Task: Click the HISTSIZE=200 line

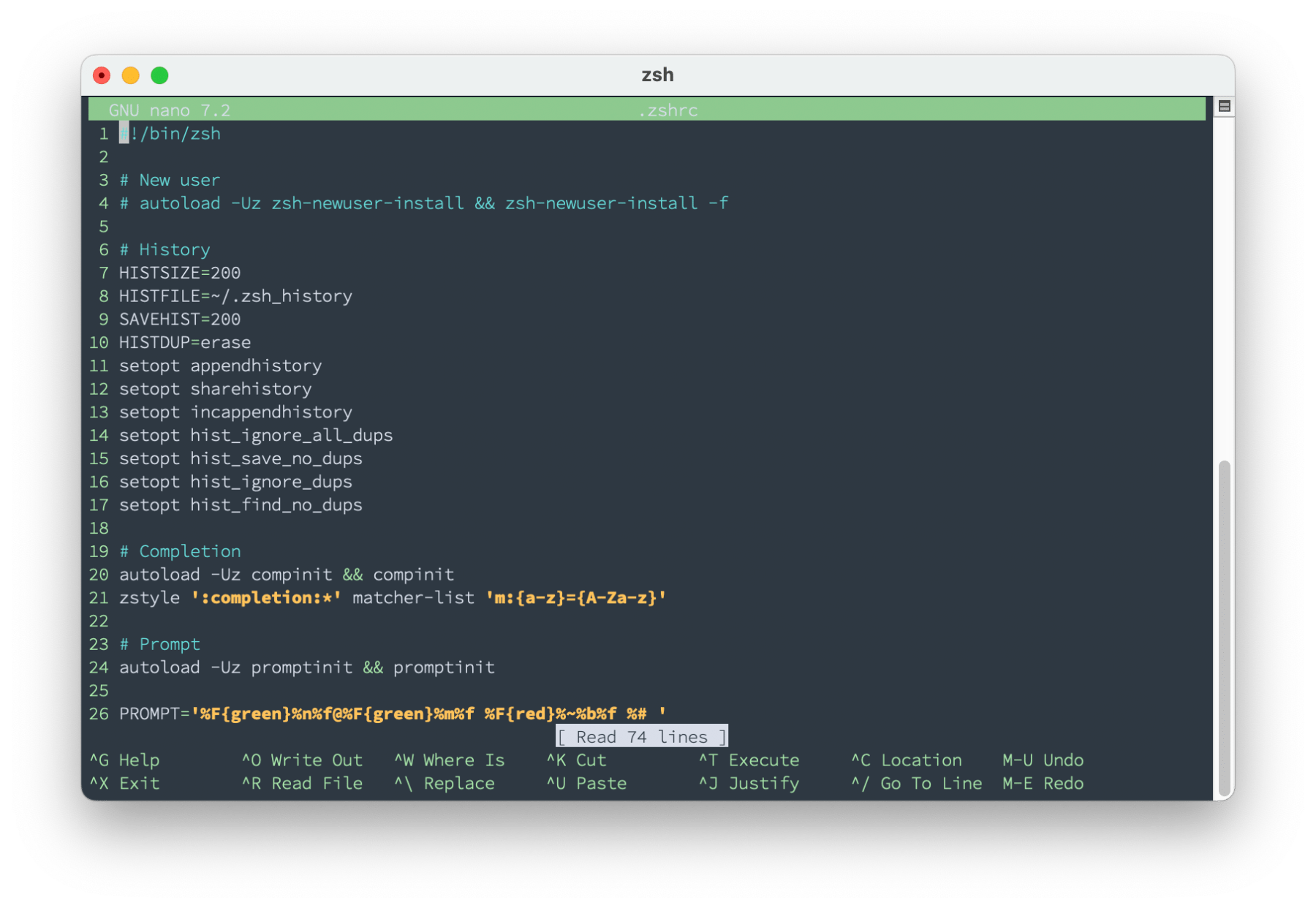Action: [180, 273]
